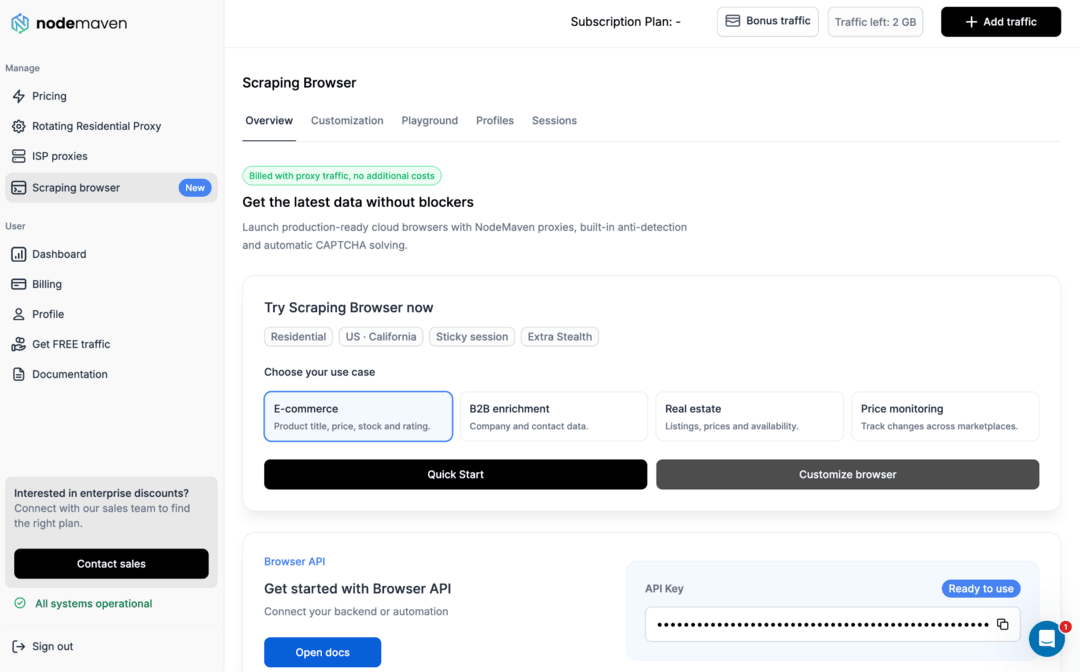Select the E-commerce use case

(x=358, y=417)
